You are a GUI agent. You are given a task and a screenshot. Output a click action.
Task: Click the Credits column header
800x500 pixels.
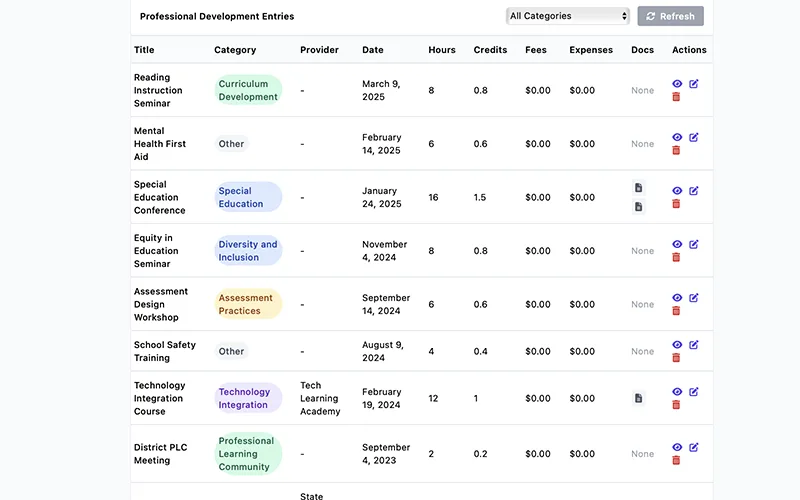point(490,50)
